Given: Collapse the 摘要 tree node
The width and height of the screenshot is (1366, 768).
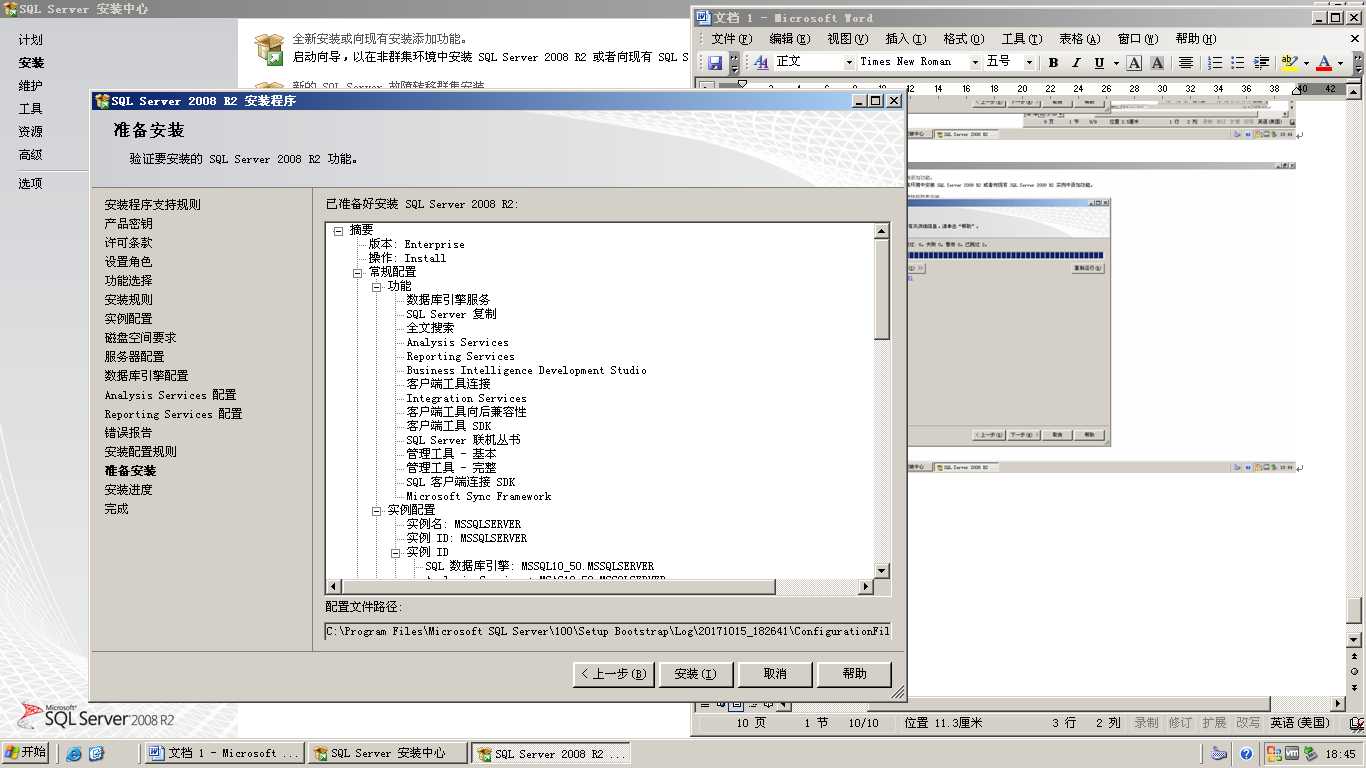Looking at the screenshot, I should (x=338, y=230).
